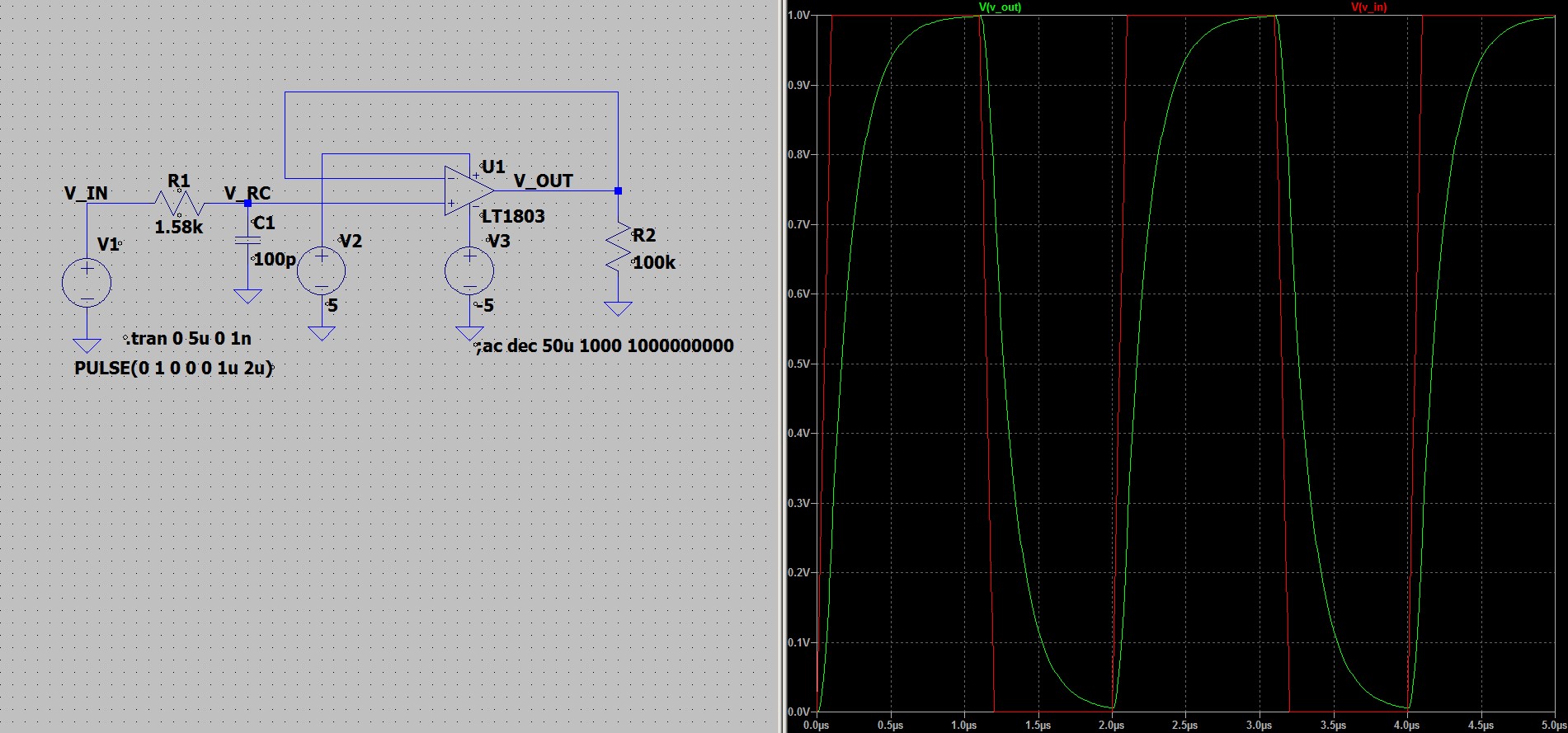Screen dimensions: 1568x733
Task: Click the V_OUT net label
Action: 543,181
